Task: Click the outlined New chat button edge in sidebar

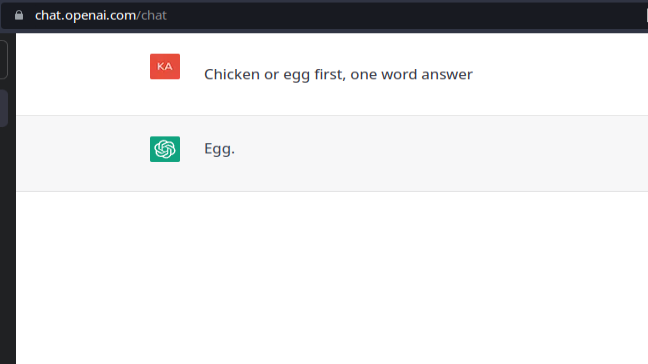Action: point(4,59)
